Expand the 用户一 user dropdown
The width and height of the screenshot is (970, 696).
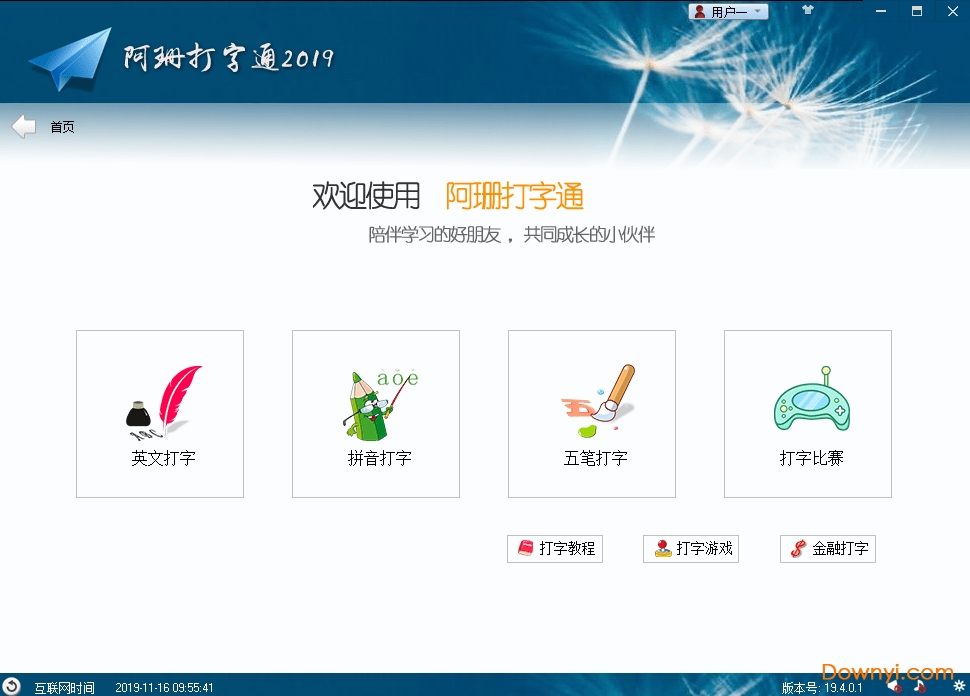pos(757,10)
